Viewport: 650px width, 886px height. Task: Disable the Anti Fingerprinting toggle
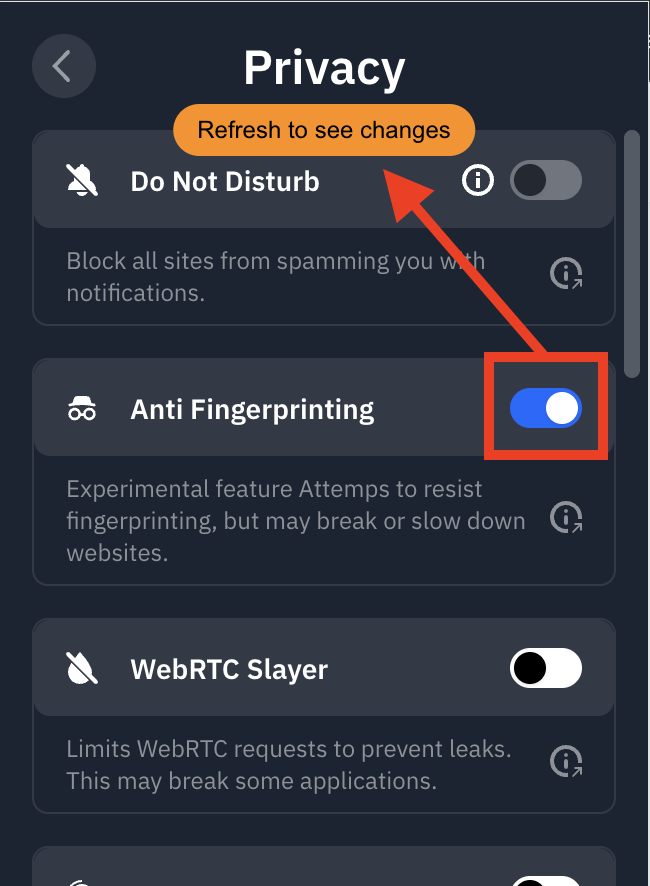(545, 408)
